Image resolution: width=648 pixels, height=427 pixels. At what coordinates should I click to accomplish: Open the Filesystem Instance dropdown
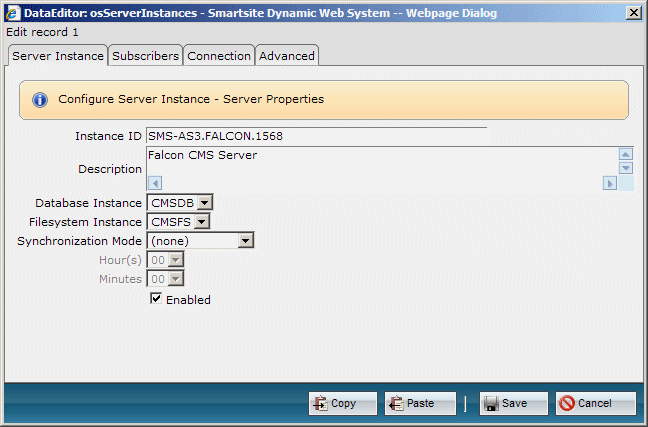pos(178,222)
